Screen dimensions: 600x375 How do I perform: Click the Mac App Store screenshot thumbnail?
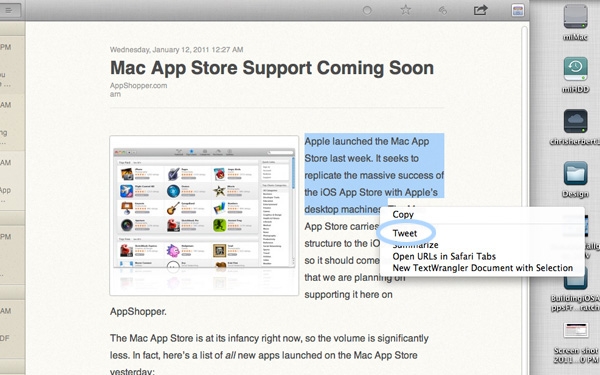[x=204, y=215]
